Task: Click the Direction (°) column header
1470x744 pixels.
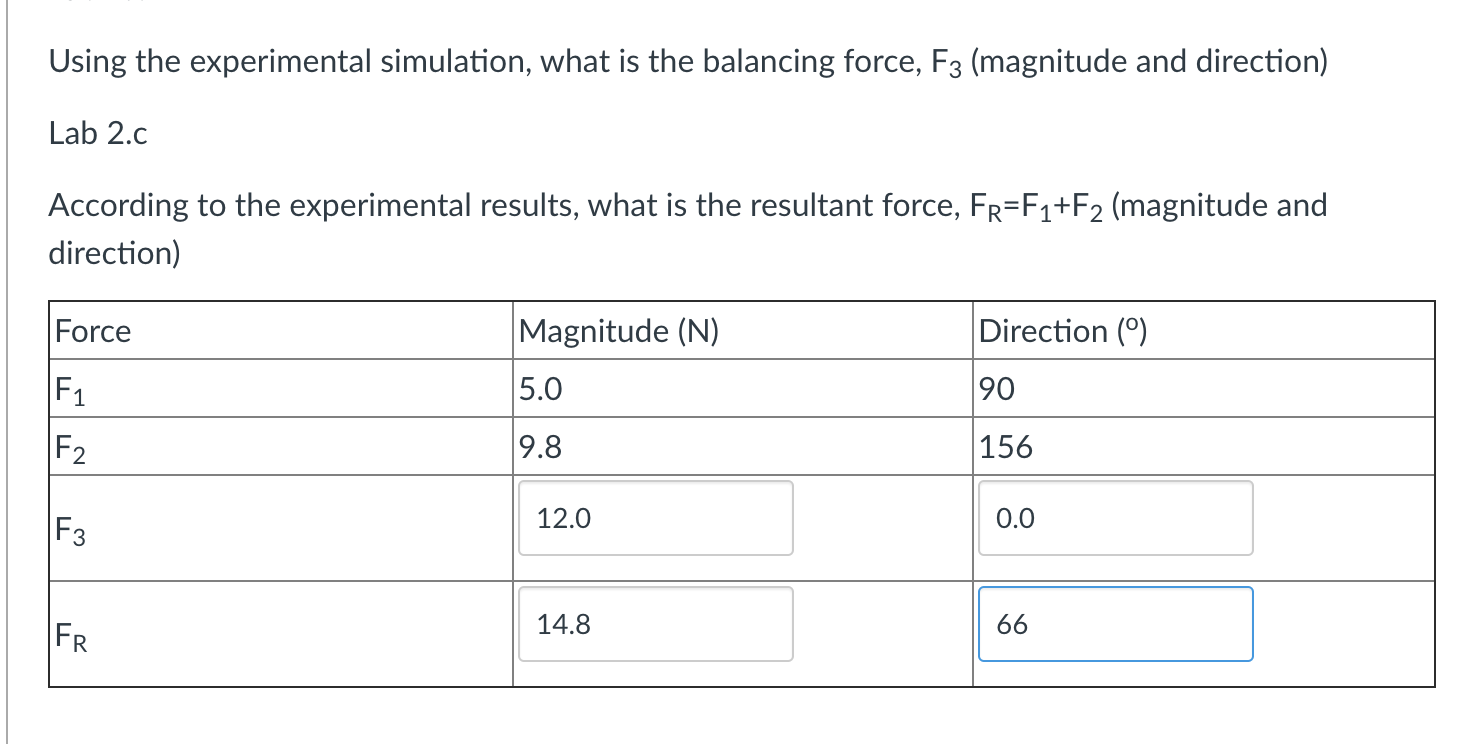Action: point(1062,331)
